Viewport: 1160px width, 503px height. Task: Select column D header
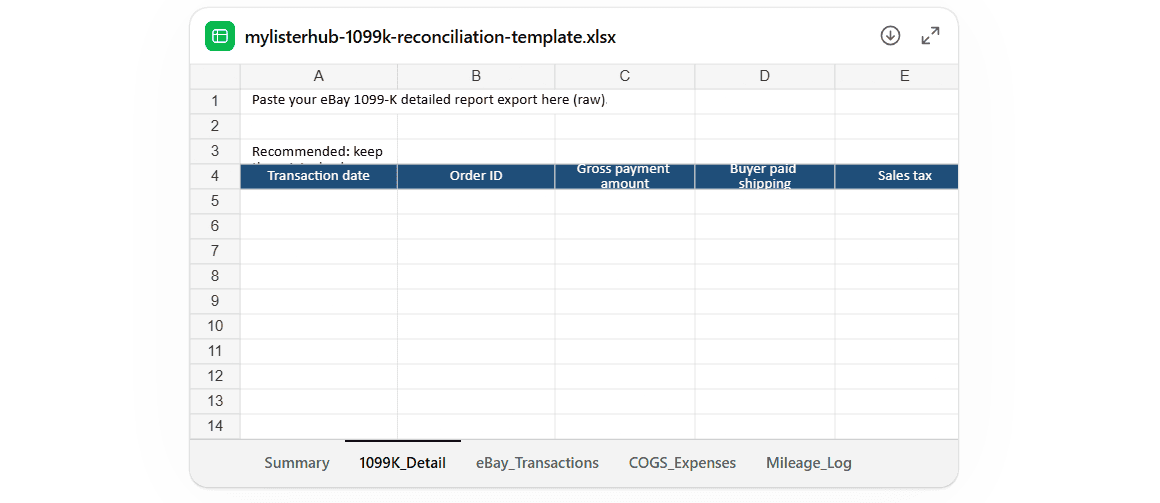pos(765,76)
